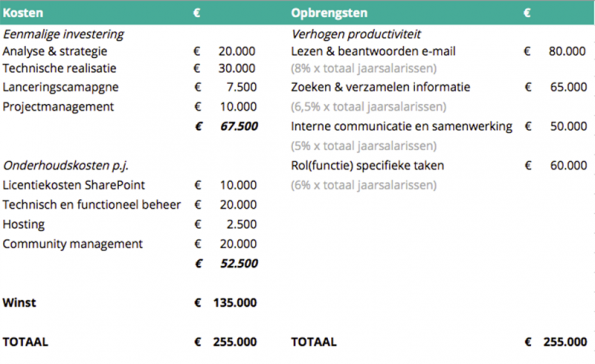The height and width of the screenshot is (364, 595).
Task: Click the Licentiekosten SharePoint label
Action: click(x=74, y=185)
